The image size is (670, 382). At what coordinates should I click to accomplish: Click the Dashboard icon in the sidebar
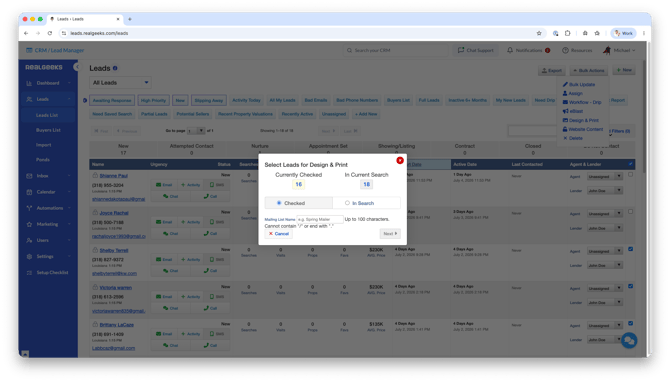click(x=29, y=83)
